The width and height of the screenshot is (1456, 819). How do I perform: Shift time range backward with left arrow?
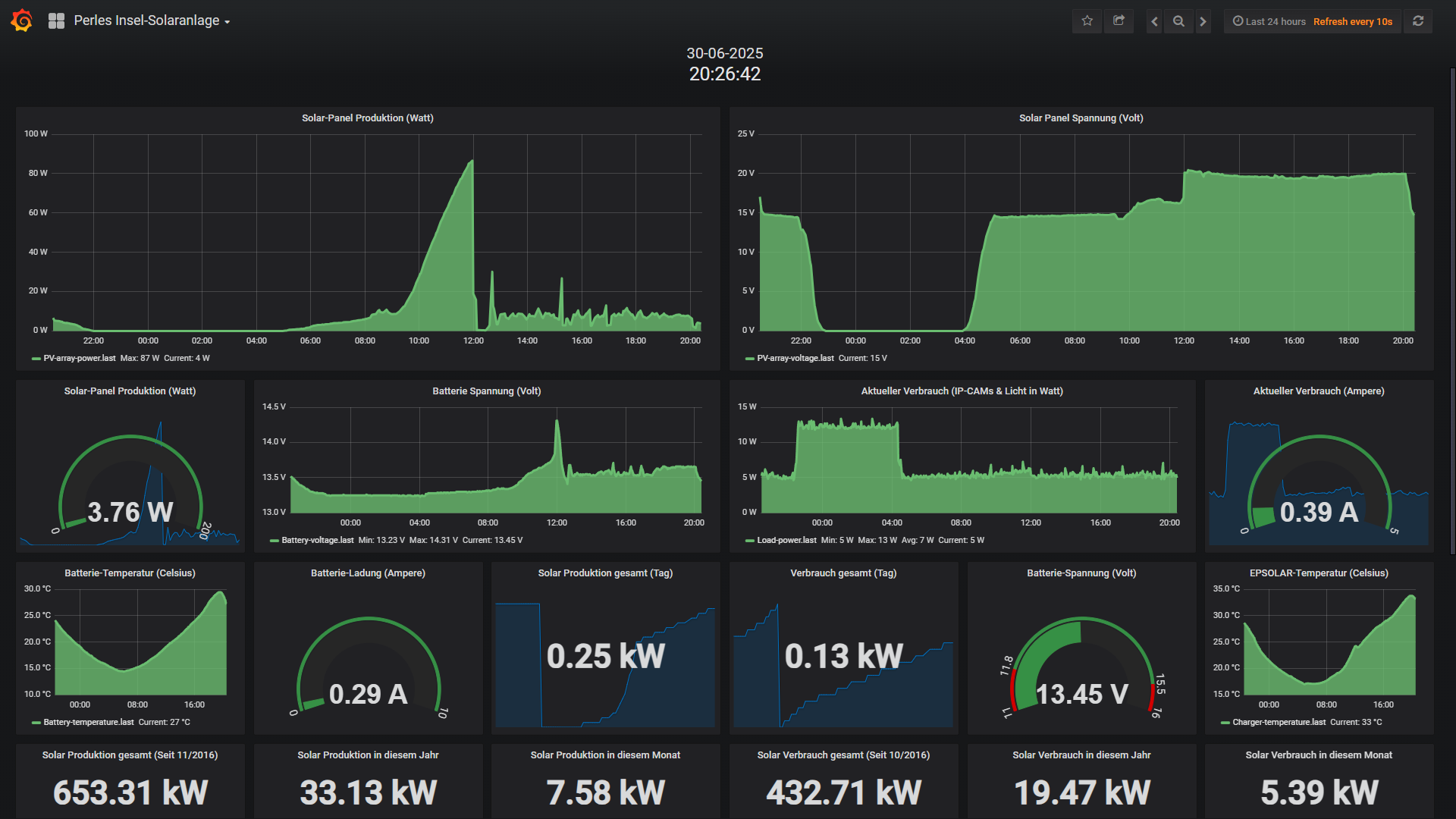tap(1154, 21)
